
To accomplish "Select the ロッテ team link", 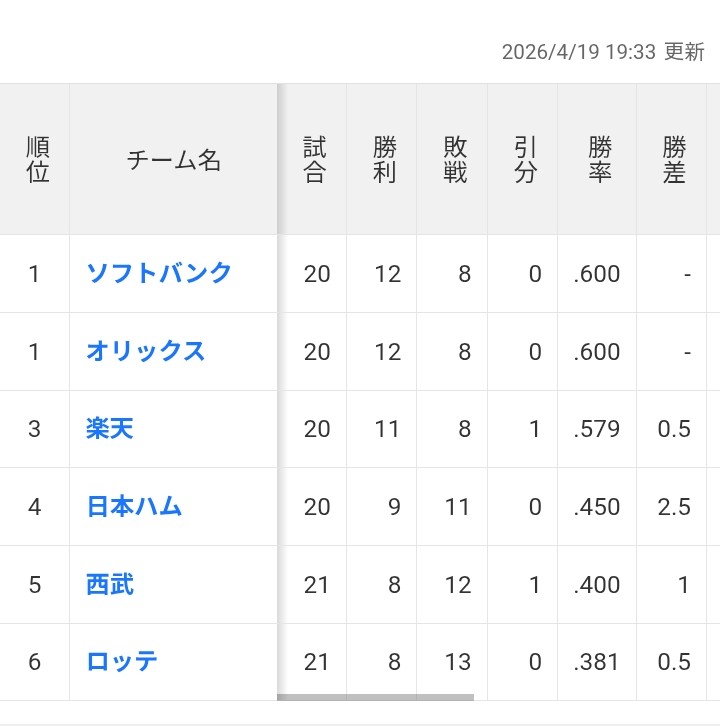I will 122,662.
